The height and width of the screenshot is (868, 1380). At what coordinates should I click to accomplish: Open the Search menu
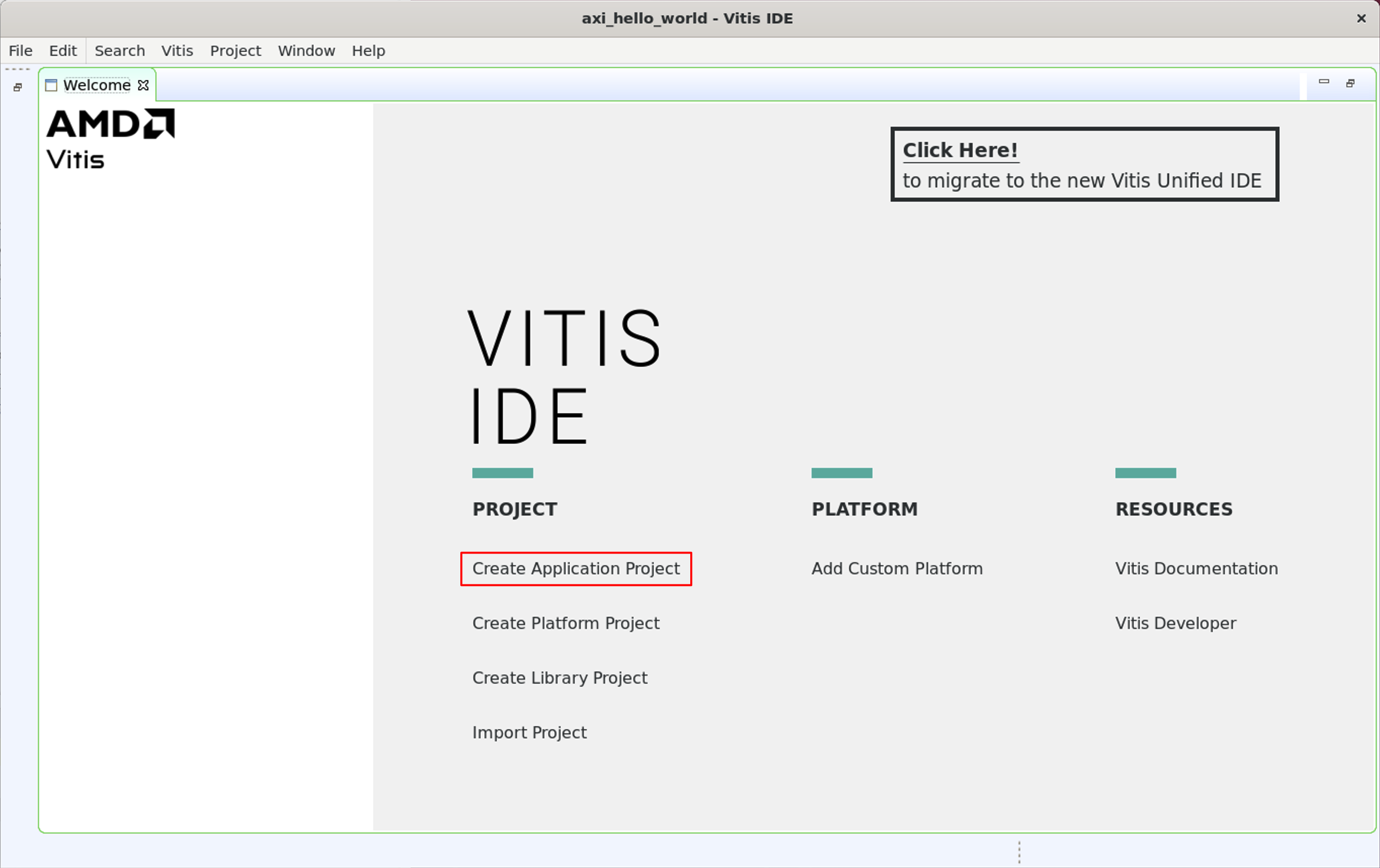119,51
